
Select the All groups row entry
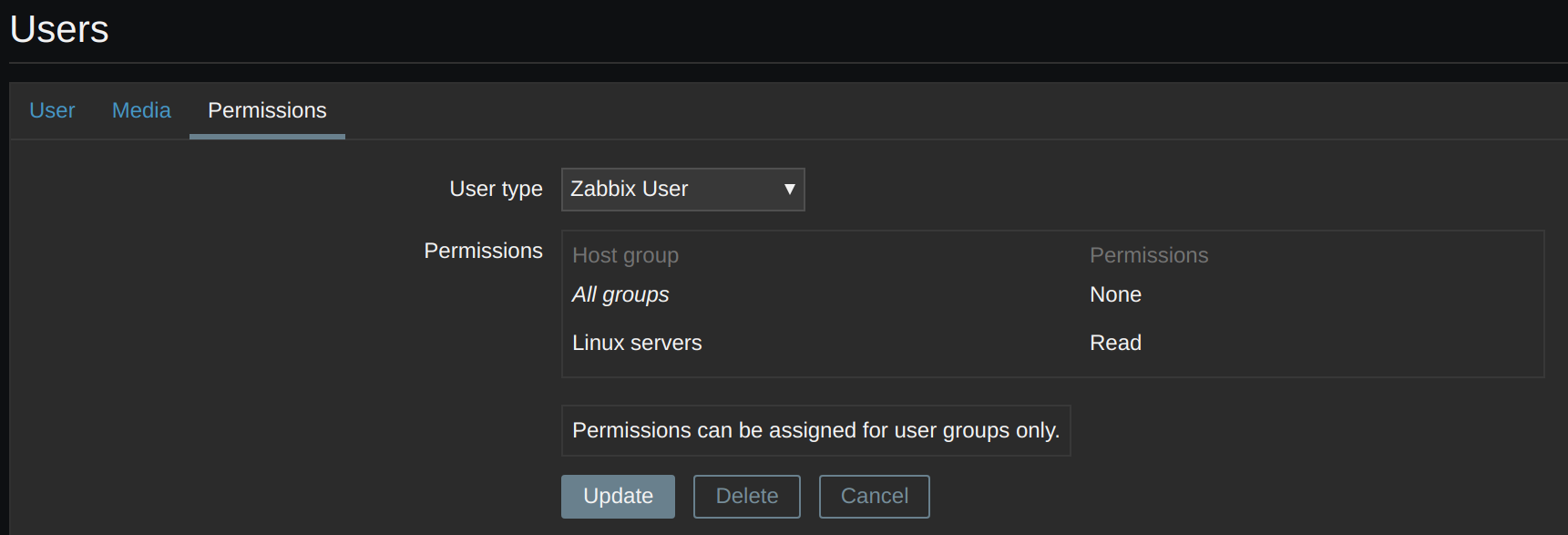coord(620,294)
